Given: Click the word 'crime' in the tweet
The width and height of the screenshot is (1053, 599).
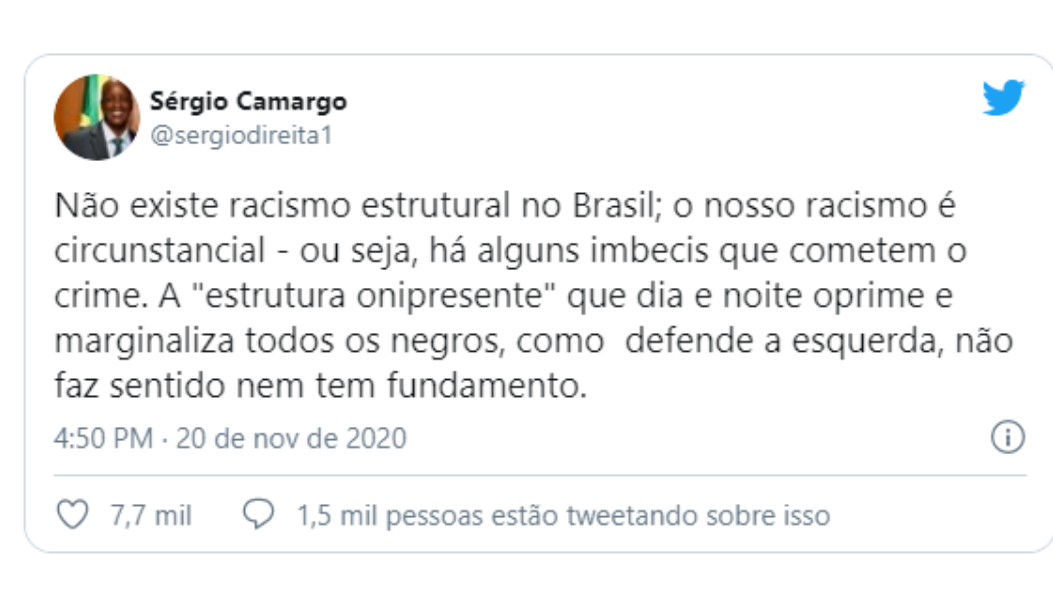Looking at the screenshot, I should click(x=97, y=297).
